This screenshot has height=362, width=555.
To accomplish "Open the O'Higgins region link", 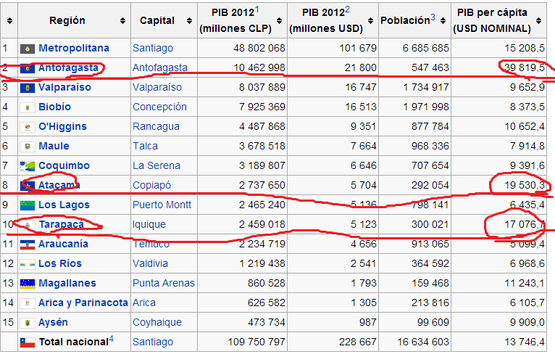I will [x=62, y=126].
